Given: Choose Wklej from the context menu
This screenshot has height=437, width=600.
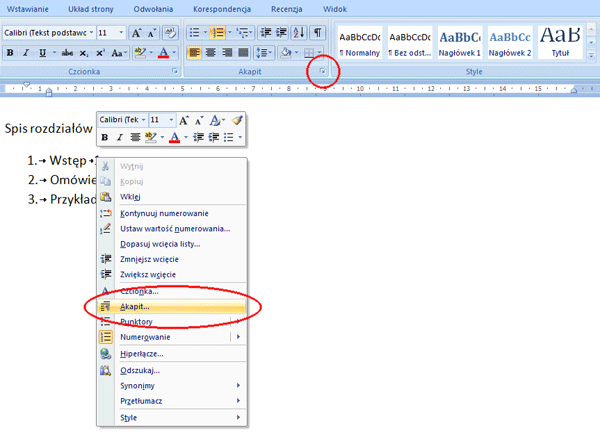Looking at the screenshot, I should point(172,197).
